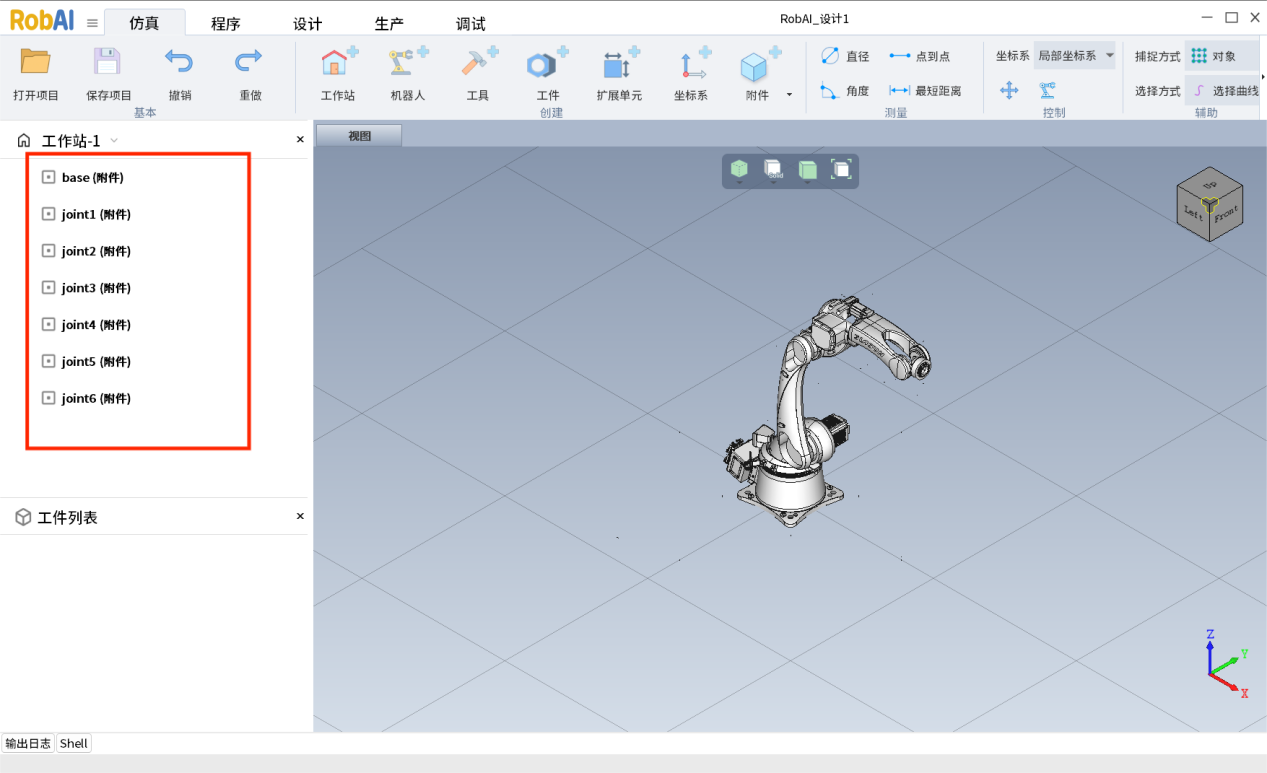Image resolution: width=1267 pixels, height=773 pixels.
Task: Click the stacked cube display mode icon
Action: 773,170
